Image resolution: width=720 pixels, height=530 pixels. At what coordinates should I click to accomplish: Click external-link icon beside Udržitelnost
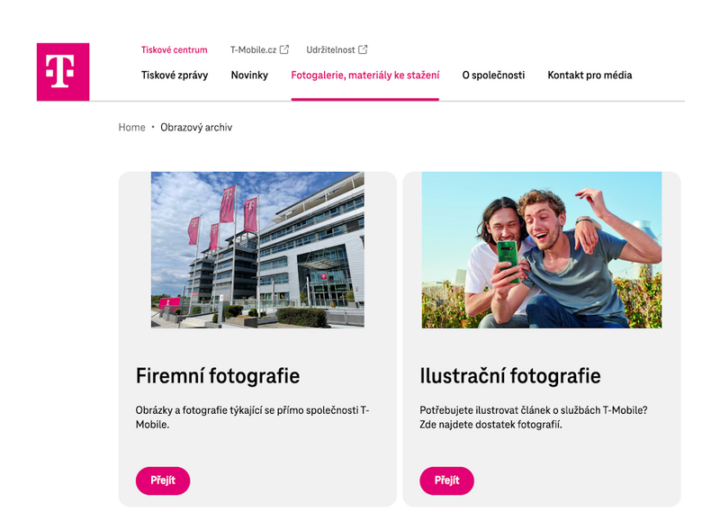[363, 50]
